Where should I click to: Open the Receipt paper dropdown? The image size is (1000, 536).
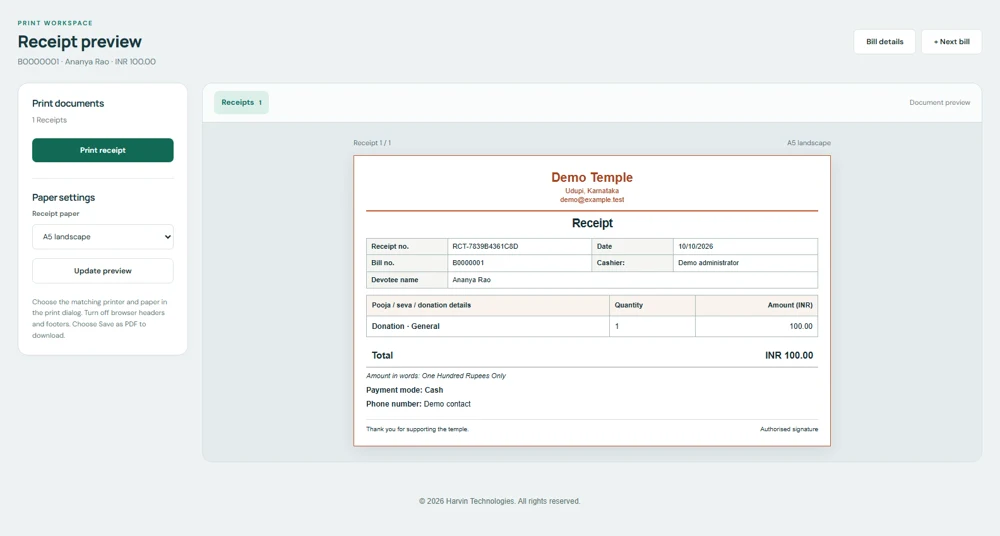tap(103, 237)
